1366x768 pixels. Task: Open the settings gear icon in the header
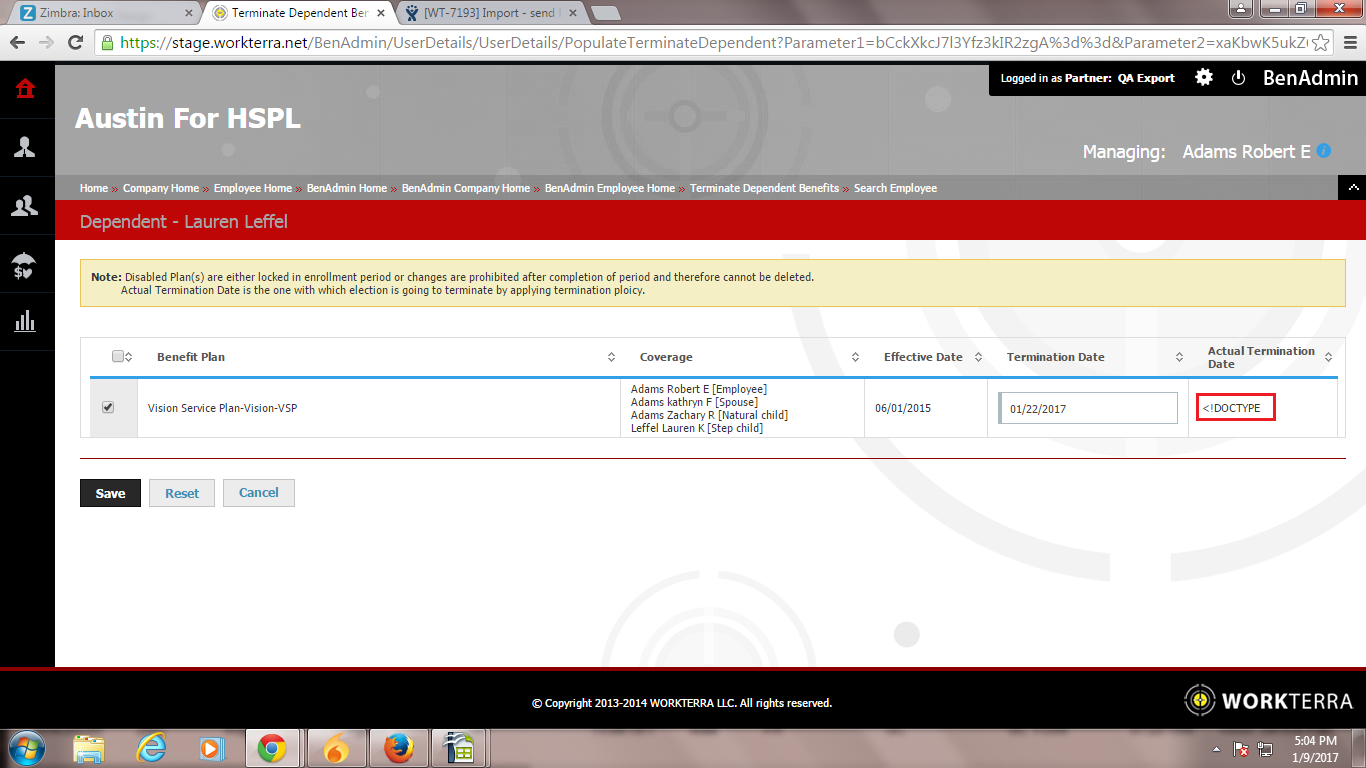pos(1204,77)
